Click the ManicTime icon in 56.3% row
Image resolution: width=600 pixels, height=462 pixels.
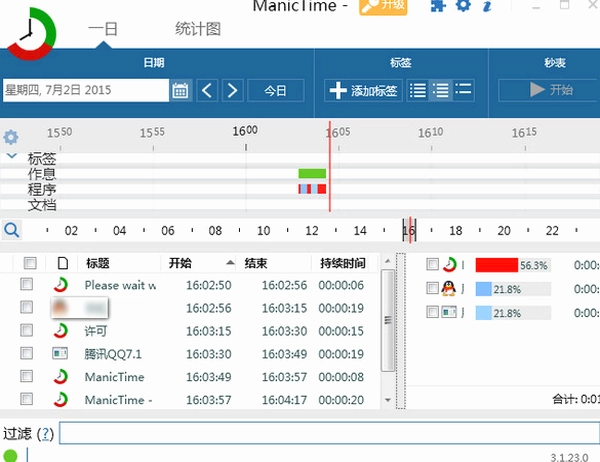pyautogui.click(x=450, y=264)
